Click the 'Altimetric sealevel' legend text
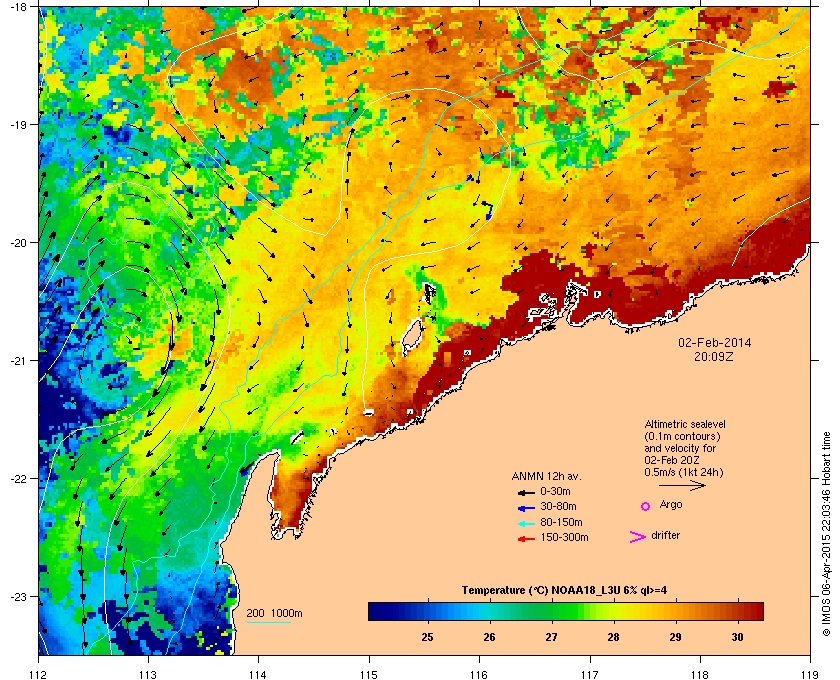This screenshot has height=680, width=840. point(685,424)
